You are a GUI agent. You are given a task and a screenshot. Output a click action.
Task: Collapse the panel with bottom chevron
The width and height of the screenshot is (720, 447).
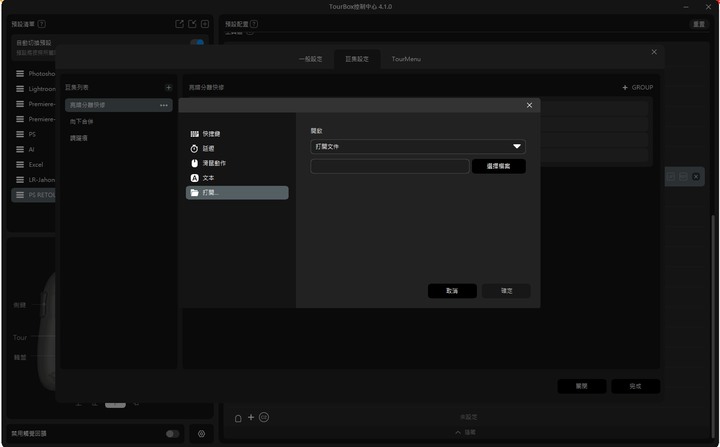tap(458, 432)
